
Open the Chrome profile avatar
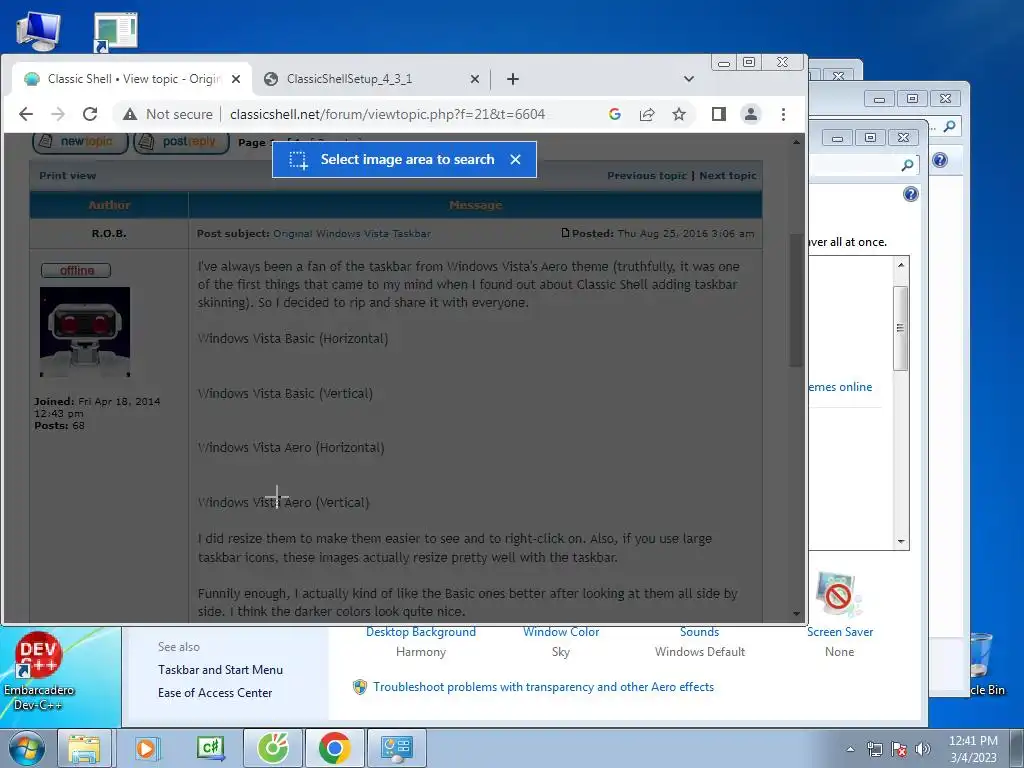point(751,114)
